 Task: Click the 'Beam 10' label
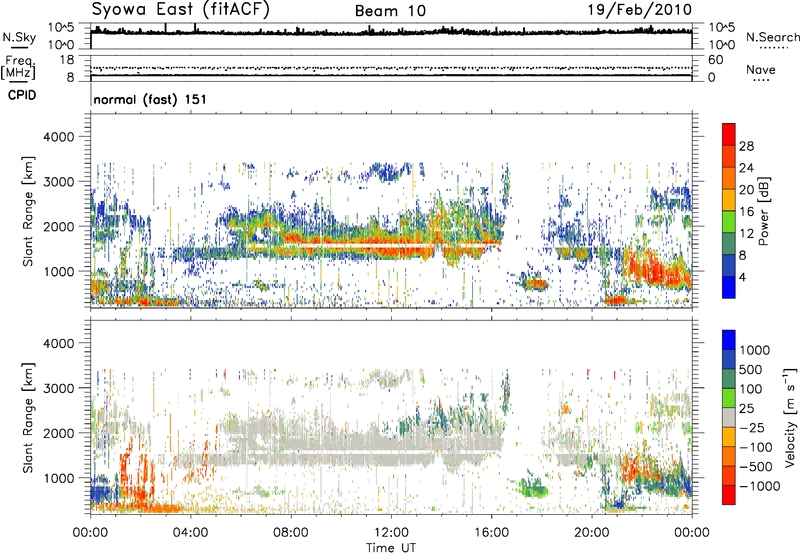[x=390, y=11]
